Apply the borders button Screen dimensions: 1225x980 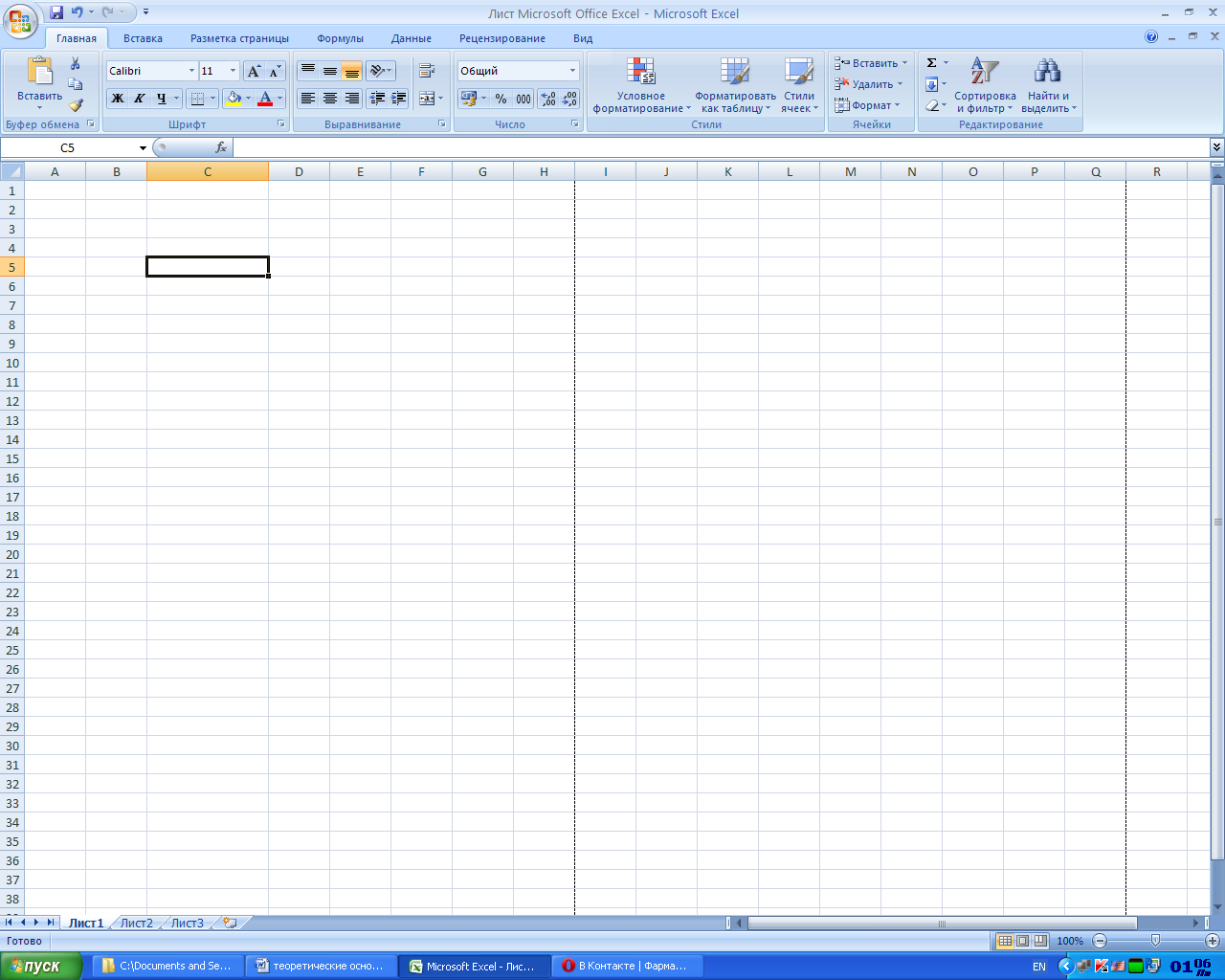tap(197, 99)
